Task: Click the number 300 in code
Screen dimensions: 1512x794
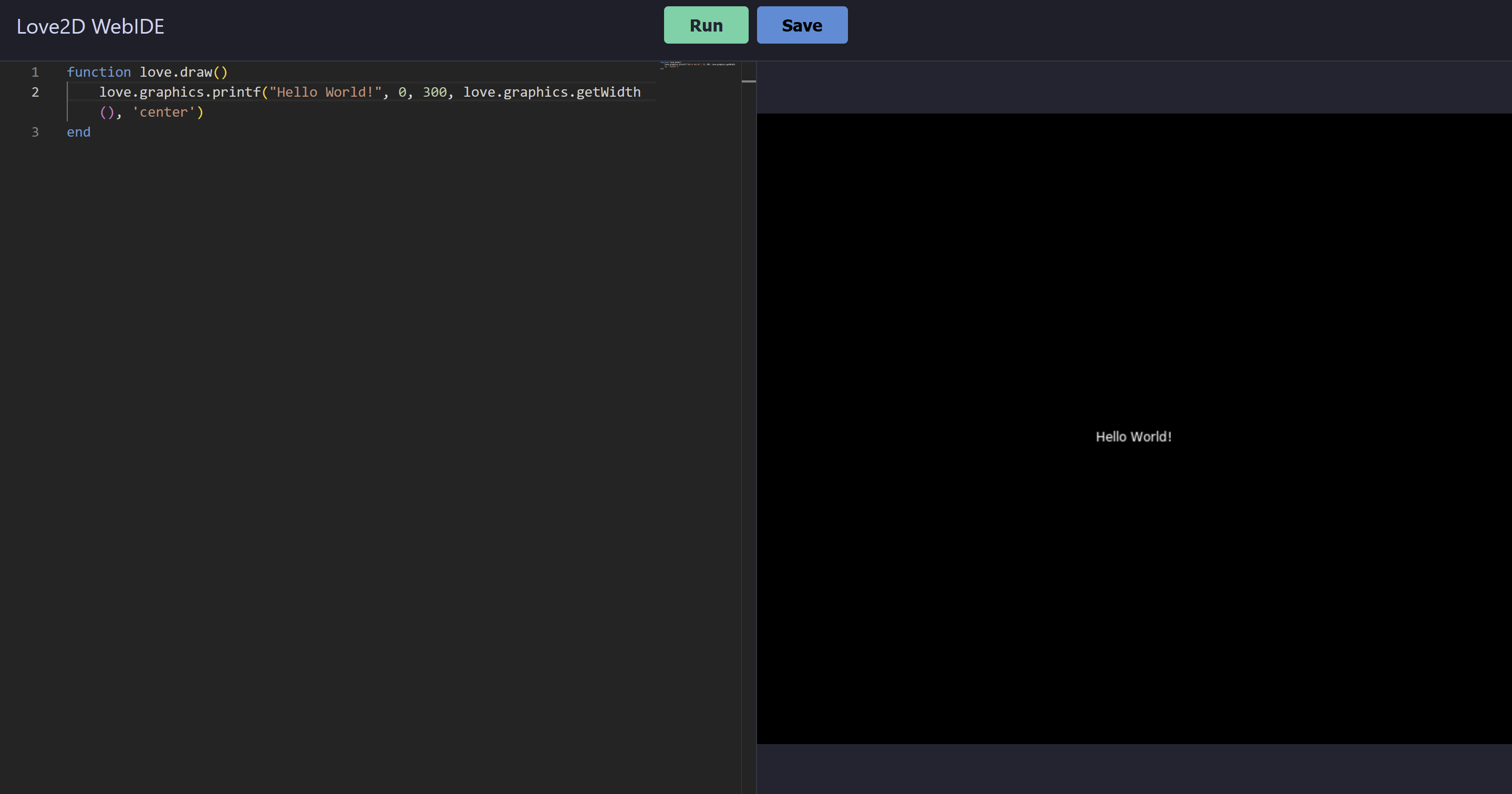Action: pos(434,92)
